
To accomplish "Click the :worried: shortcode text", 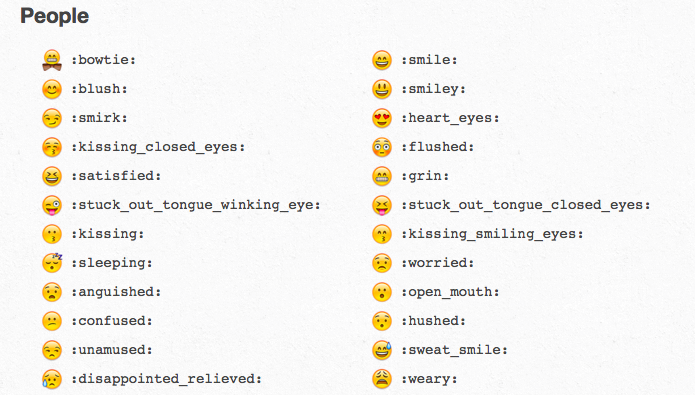I will [437, 263].
